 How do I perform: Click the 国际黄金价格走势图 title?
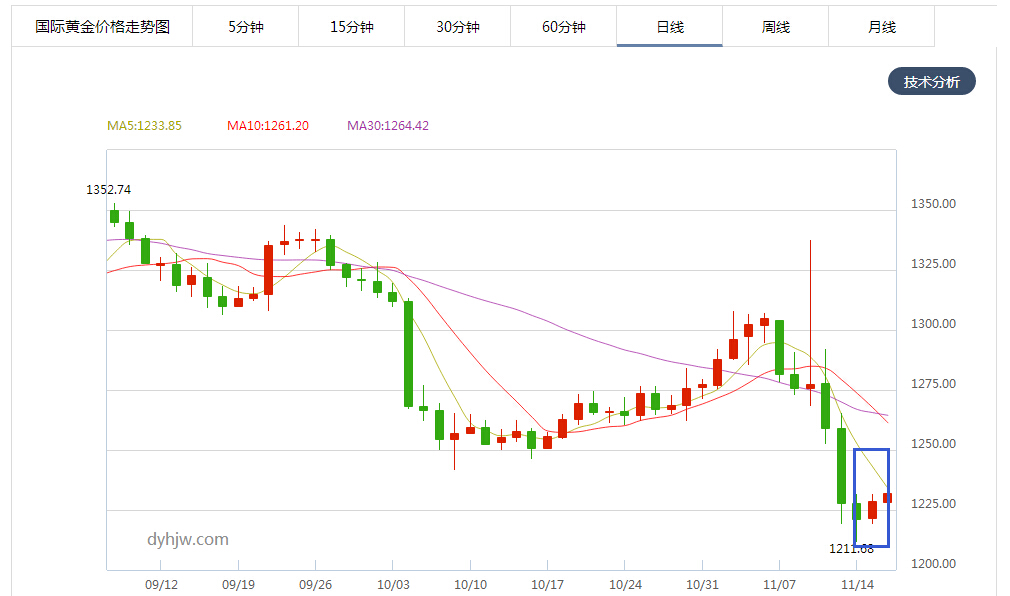(102, 27)
